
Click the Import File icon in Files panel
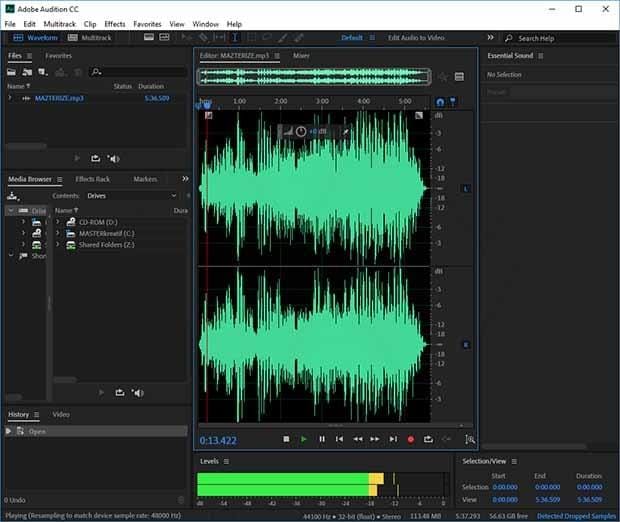tap(27, 72)
